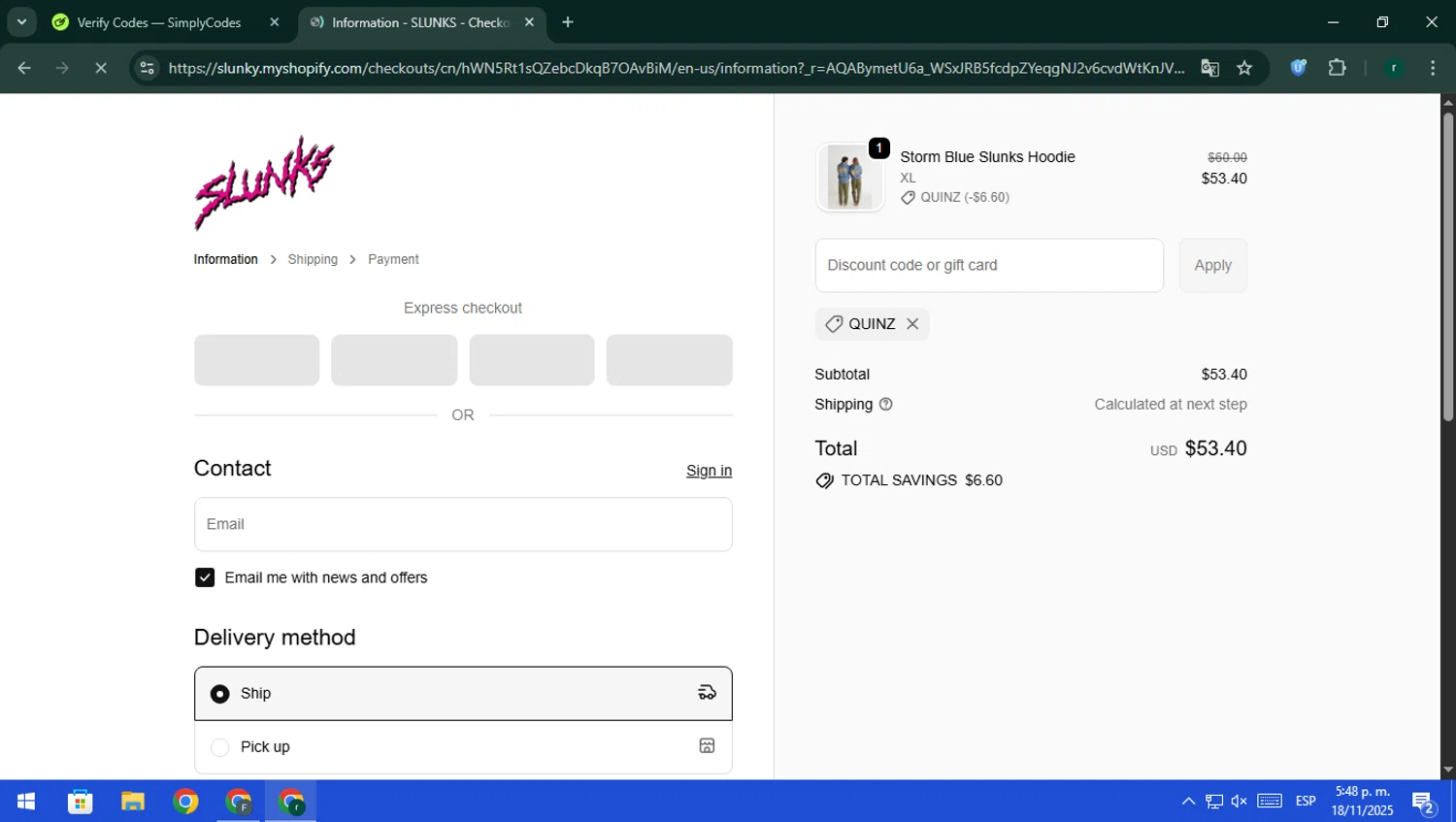Click the shipping truck icon
1456x822 pixels.
pos(707,692)
